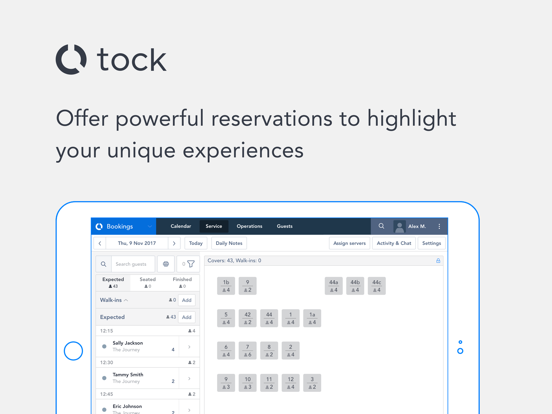Open Activity & Chat

point(394,243)
